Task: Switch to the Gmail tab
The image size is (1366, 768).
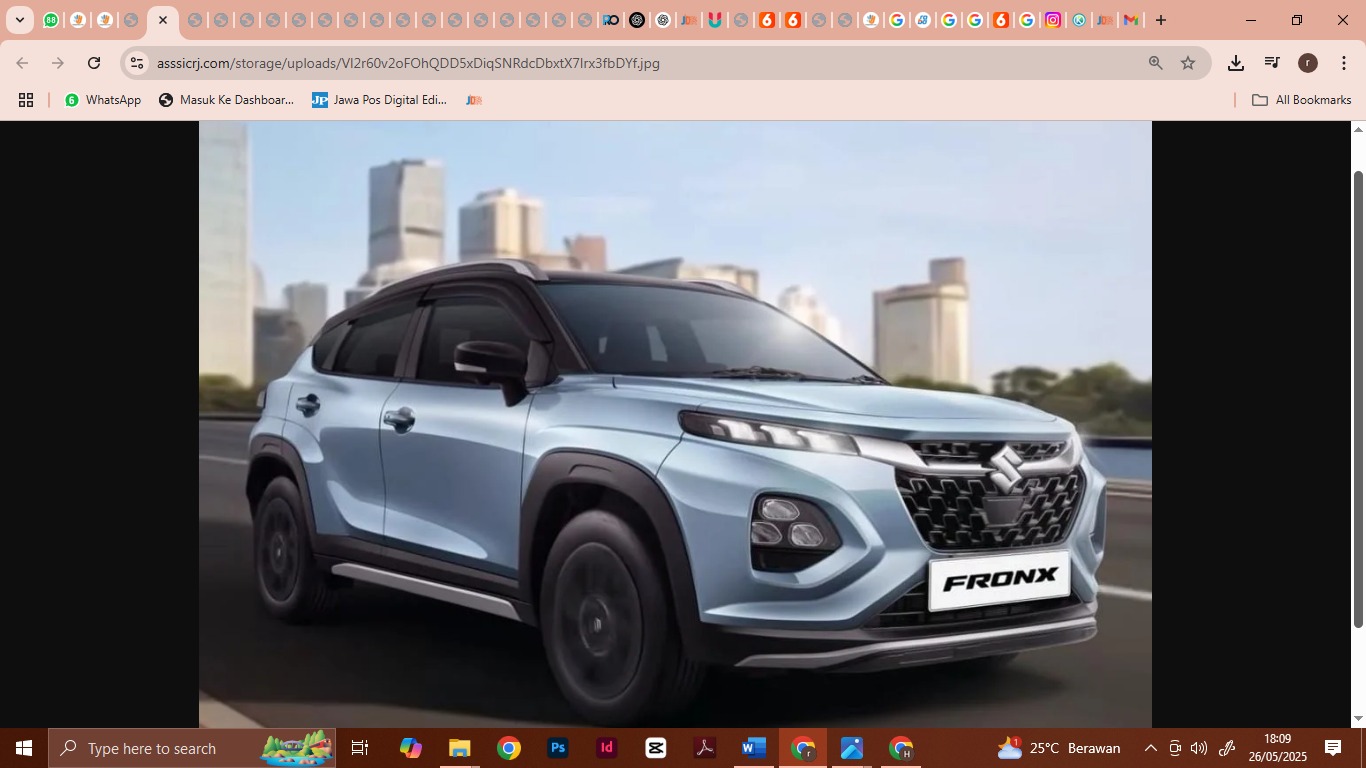Action: point(1131,20)
